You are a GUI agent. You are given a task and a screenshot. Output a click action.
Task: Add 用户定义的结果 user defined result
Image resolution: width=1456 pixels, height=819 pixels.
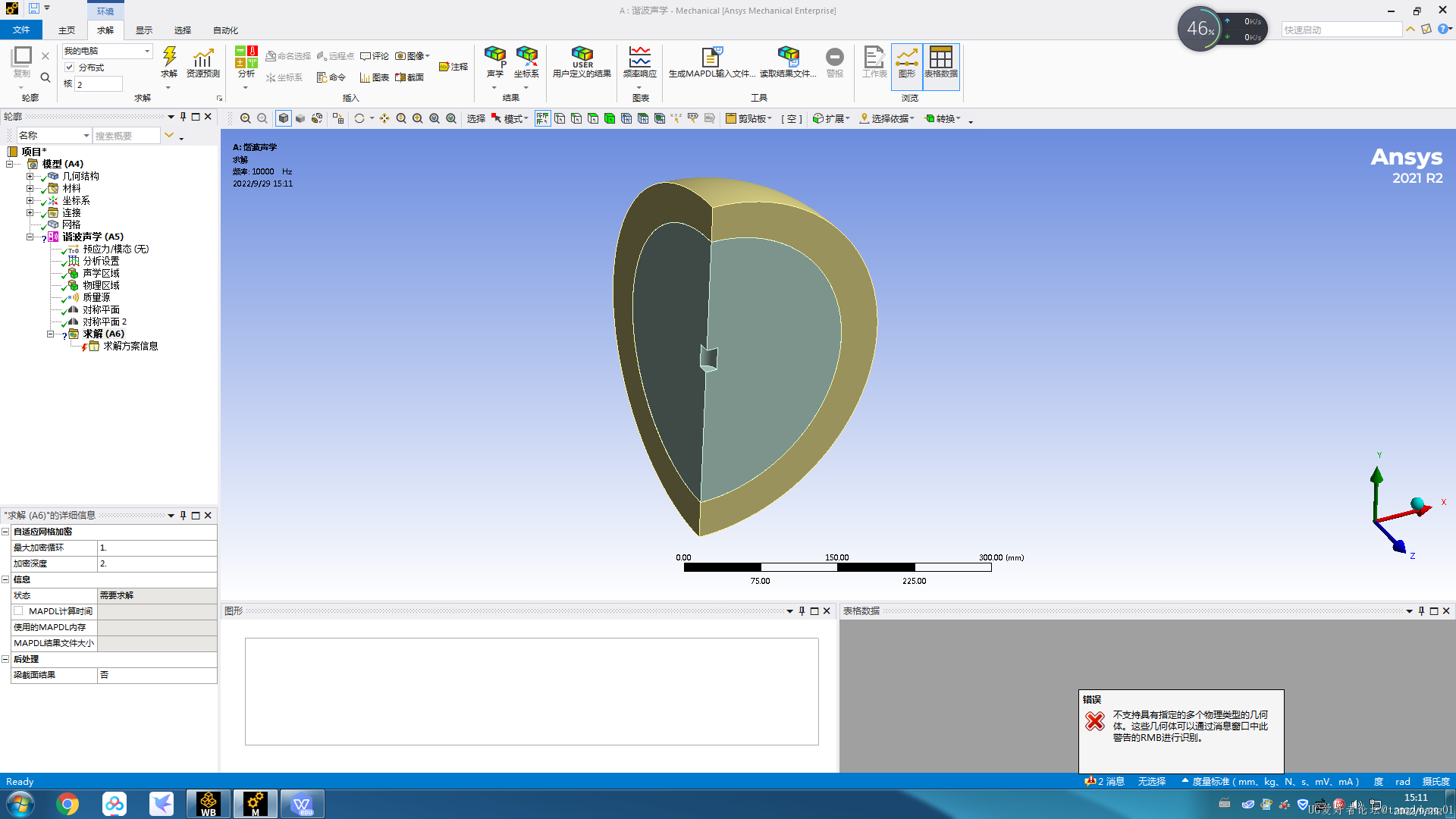tap(582, 62)
